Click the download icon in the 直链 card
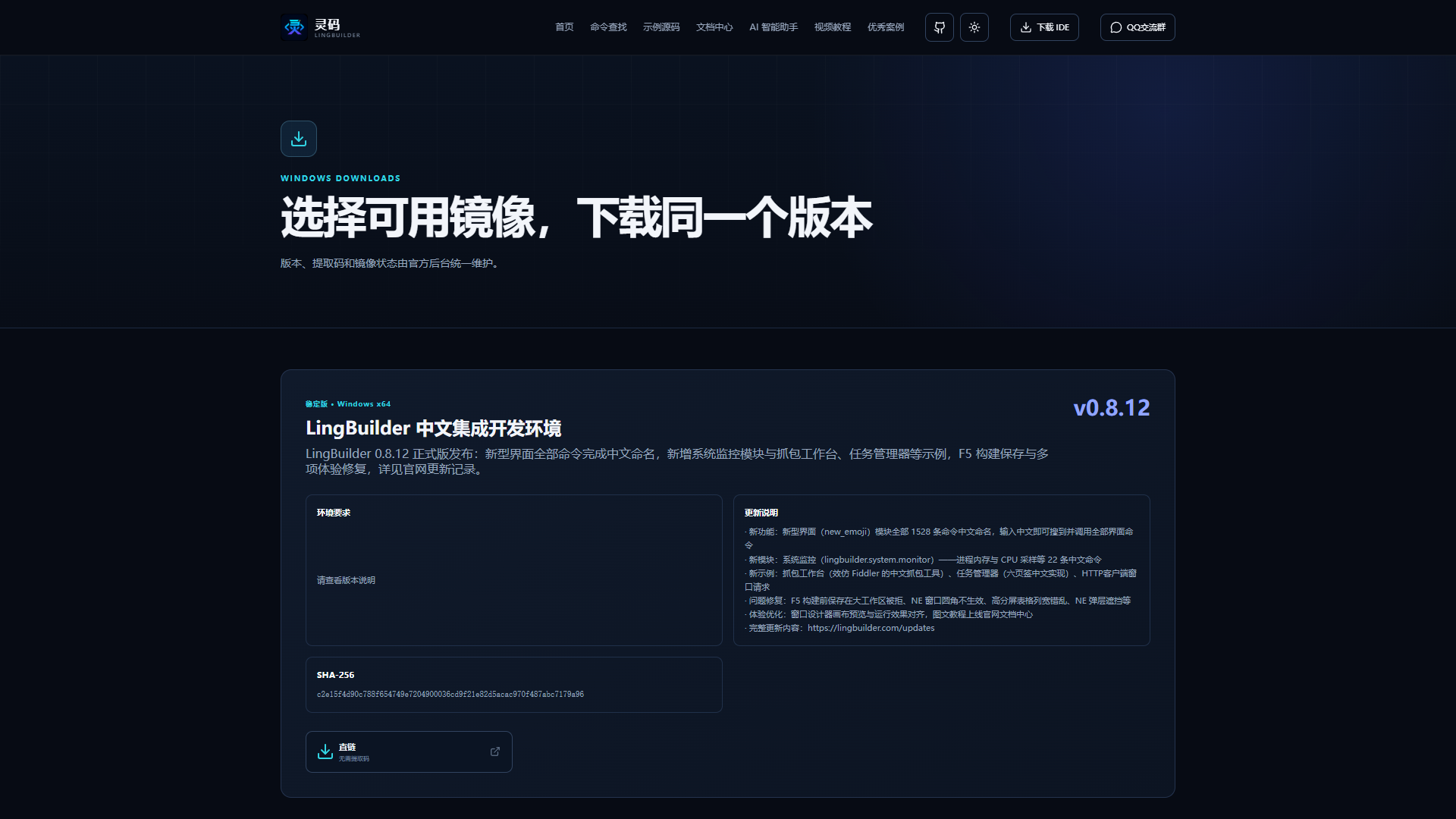1456x819 pixels. 325,752
